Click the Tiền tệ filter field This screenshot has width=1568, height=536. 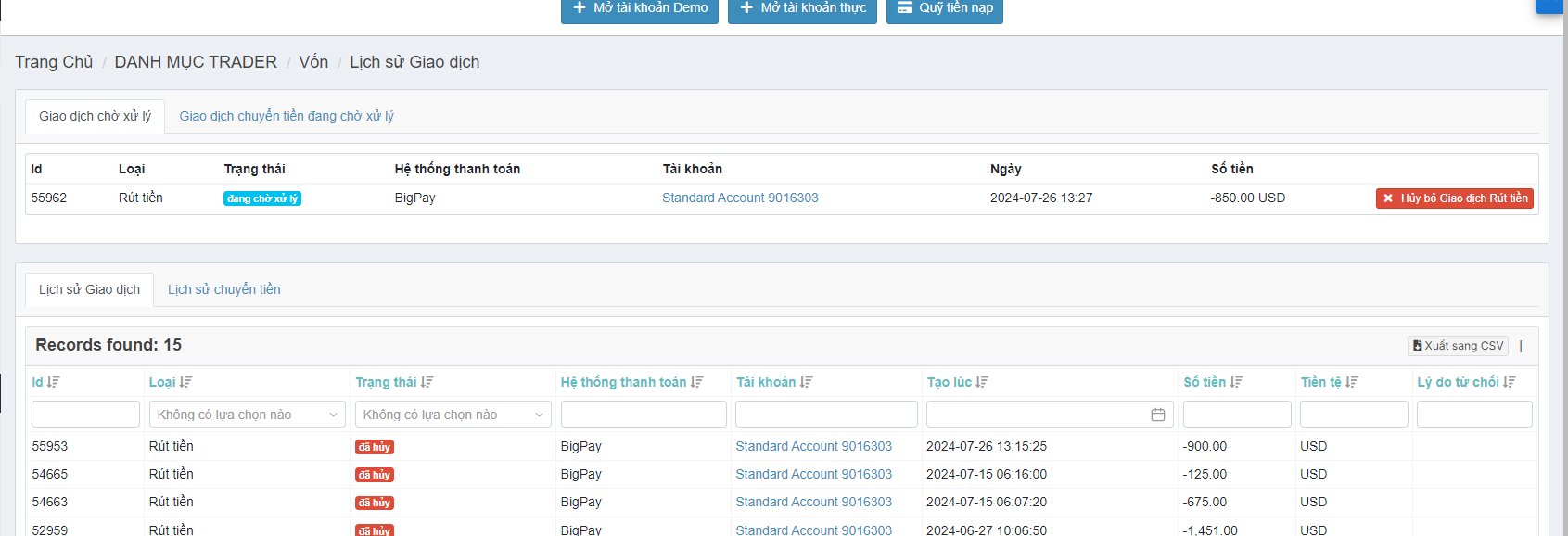point(1354,415)
